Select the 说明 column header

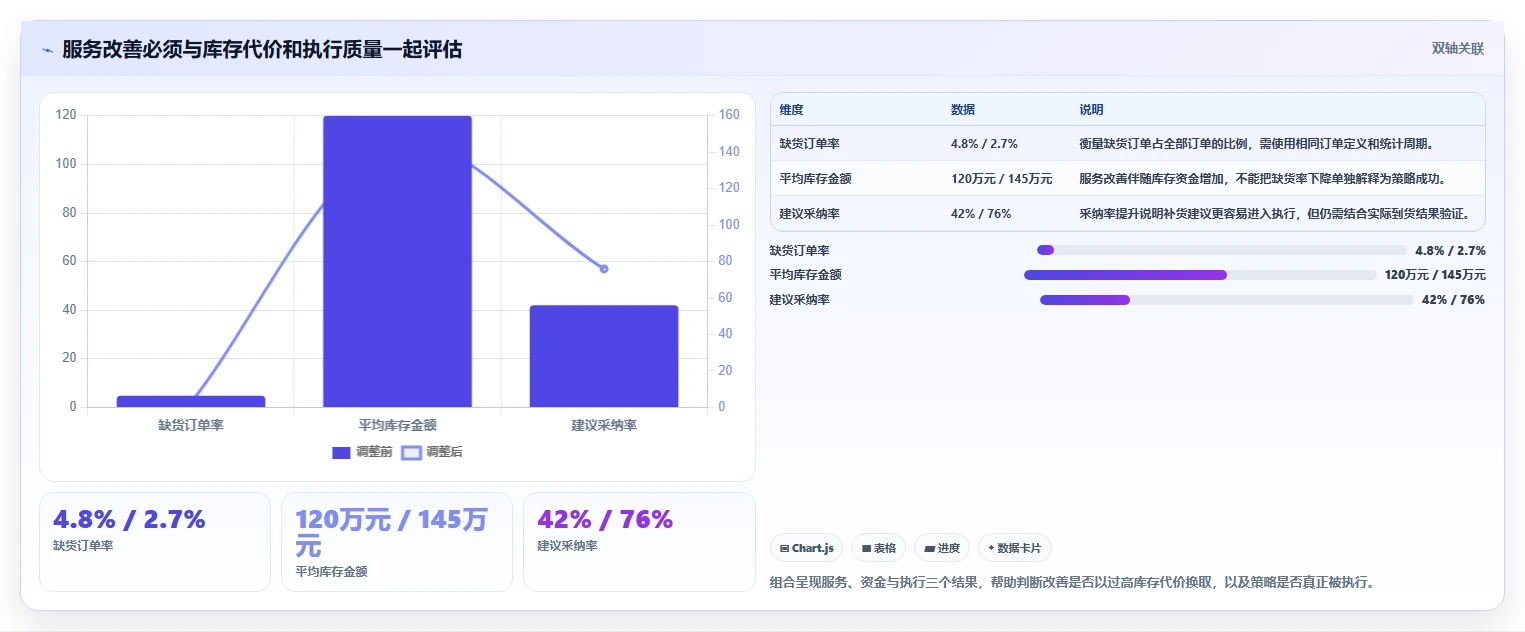1091,110
